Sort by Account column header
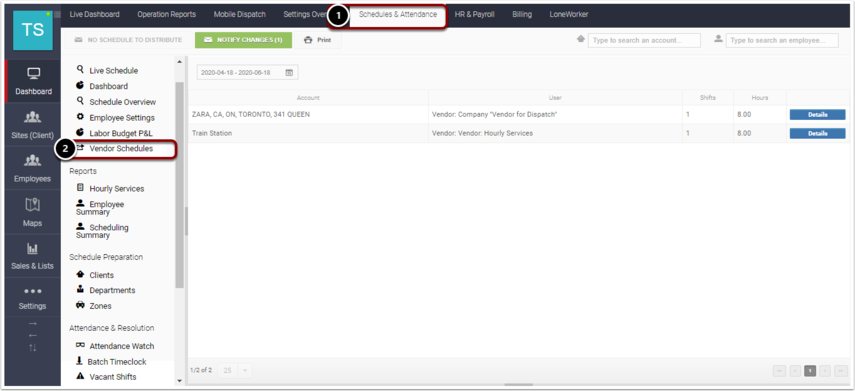 tap(308, 98)
